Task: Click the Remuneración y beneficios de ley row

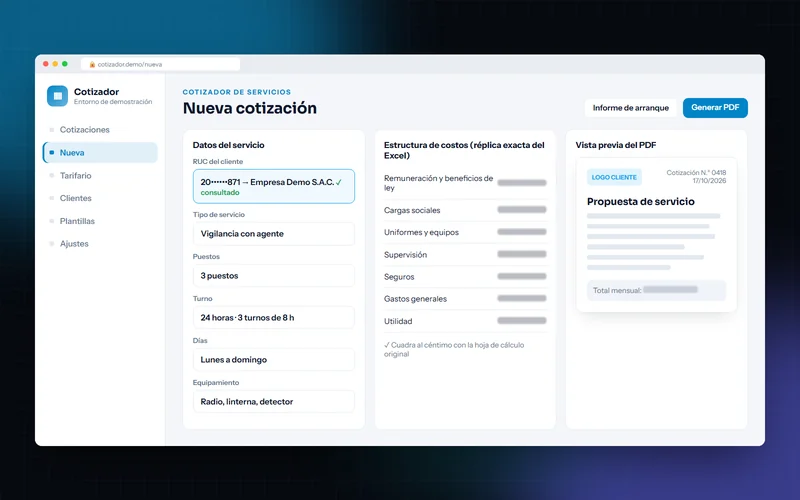Action: (465, 183)
